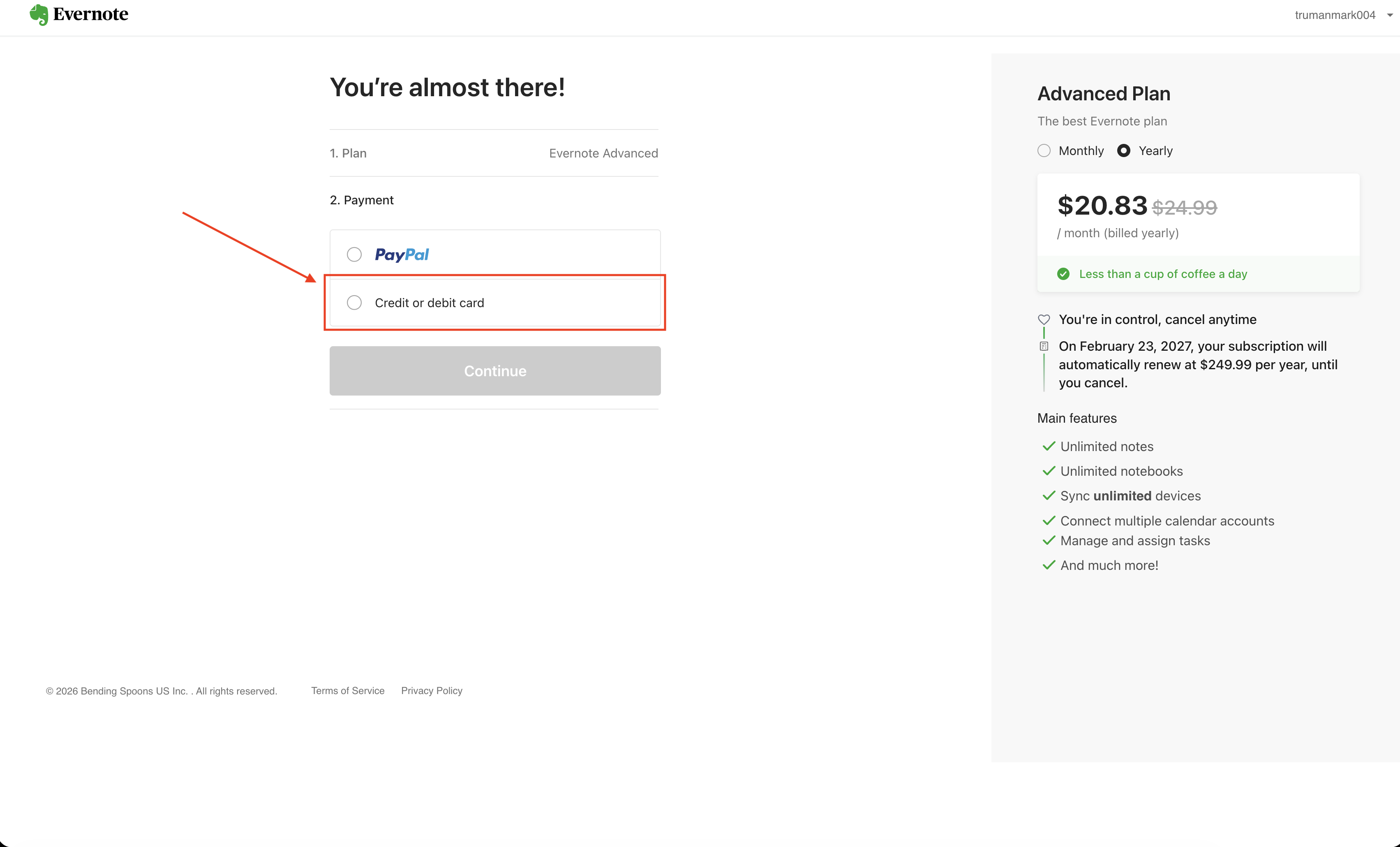This screenshot has height=847, width=1400.
Task: Open the Privacy Policy link
Action: [x=431, y=691]
